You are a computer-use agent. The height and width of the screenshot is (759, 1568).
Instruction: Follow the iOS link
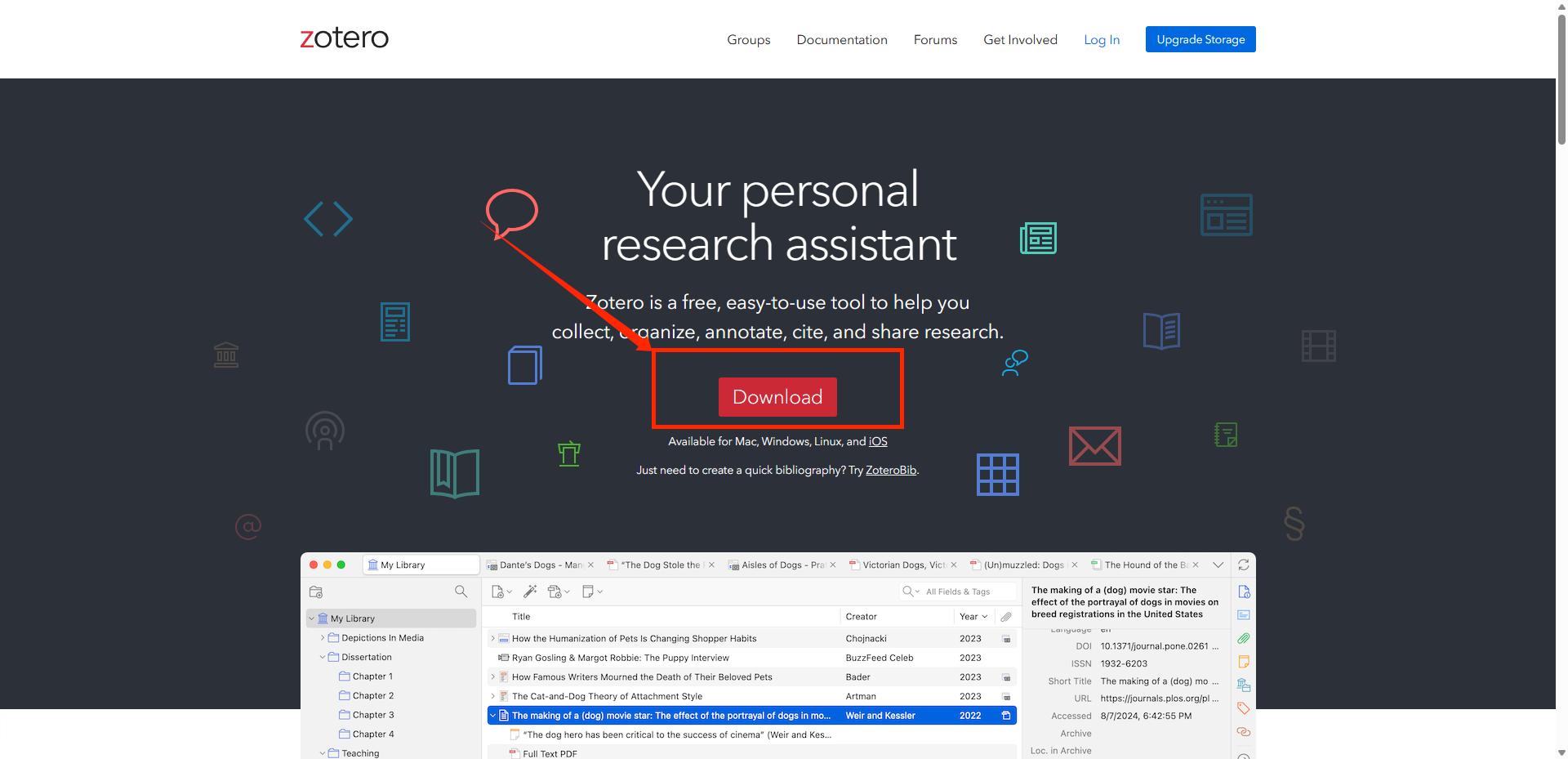pyautogui.click(x=878, y=441)
